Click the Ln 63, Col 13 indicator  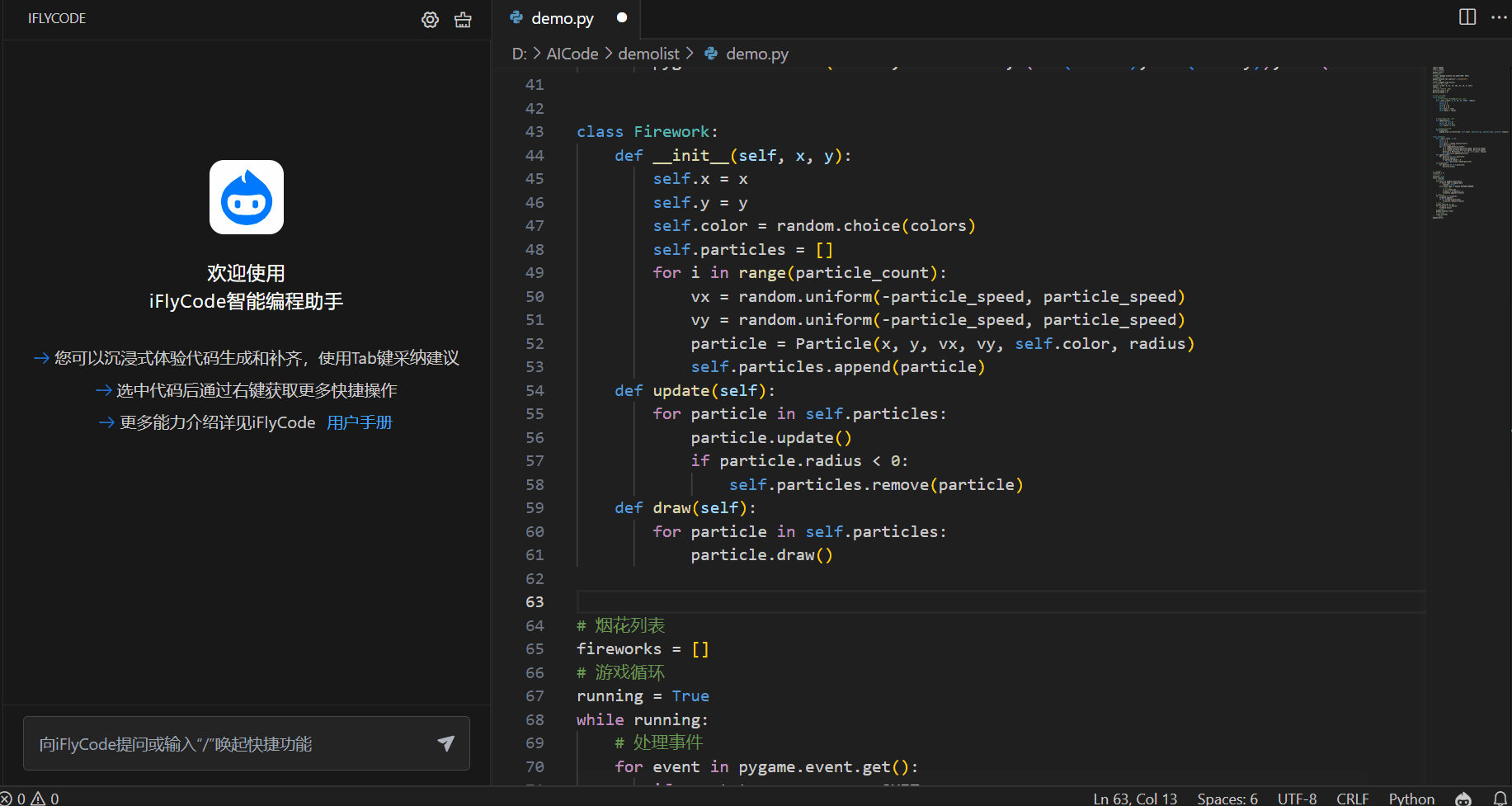click(x=1135, y=798)
